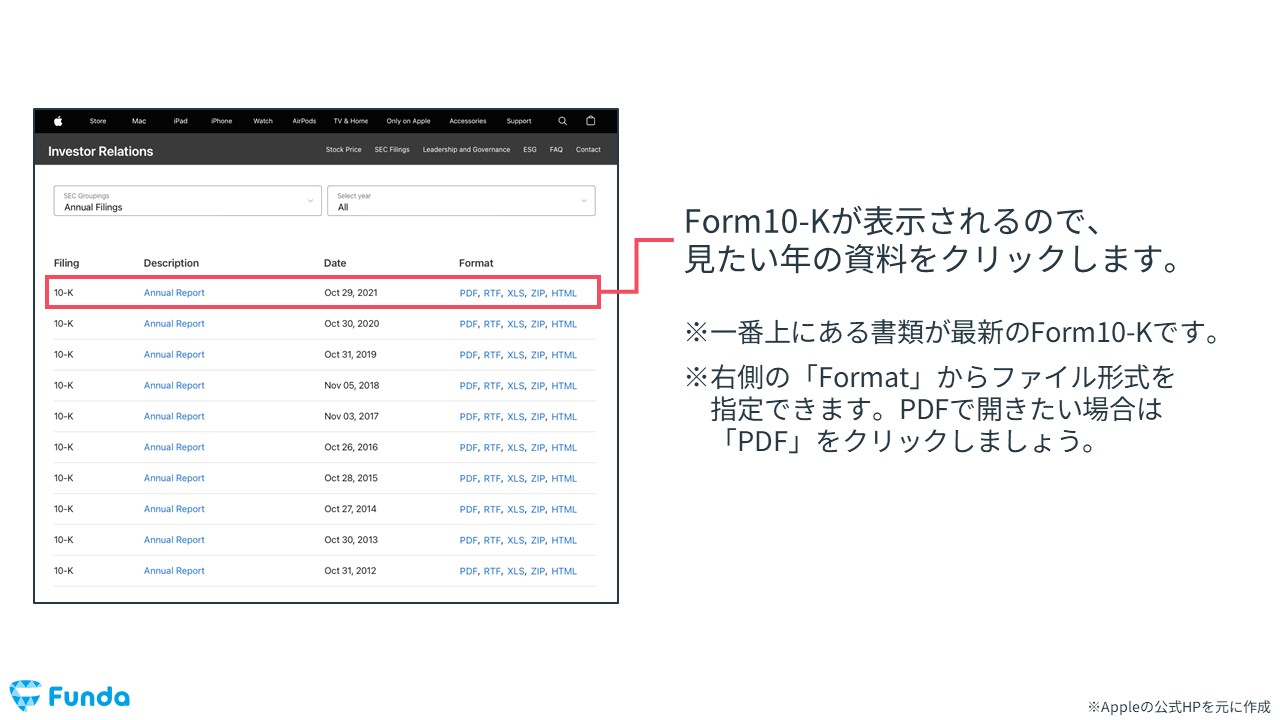Open HTML for Oct 29, 2021 filing

564,293
